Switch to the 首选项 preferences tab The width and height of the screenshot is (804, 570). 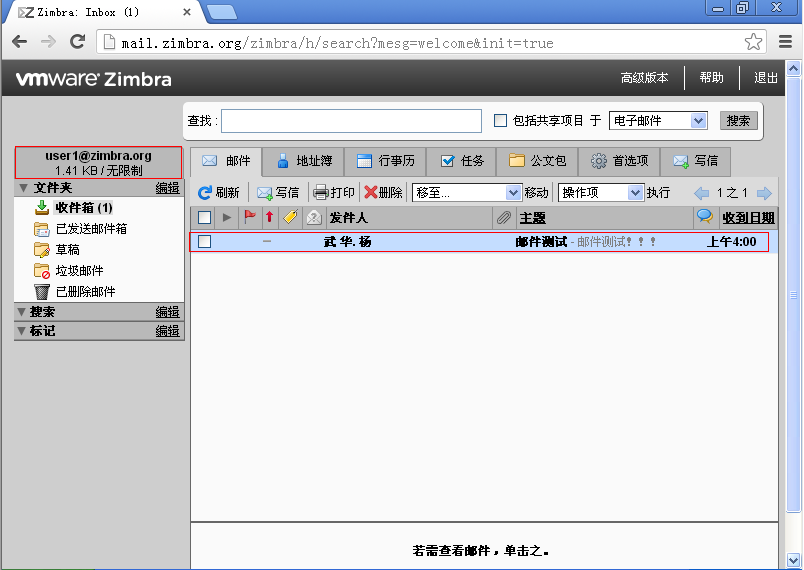click(x=619, y=161)
